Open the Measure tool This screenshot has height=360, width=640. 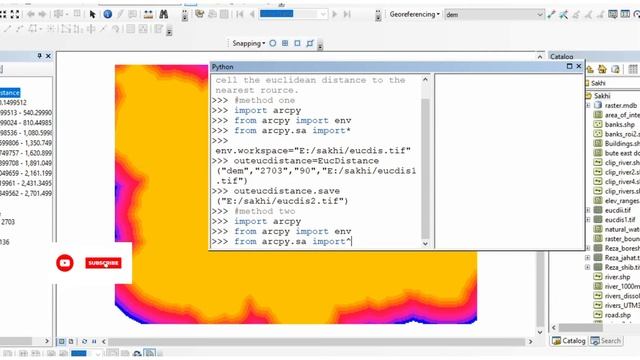coord(148,14)
